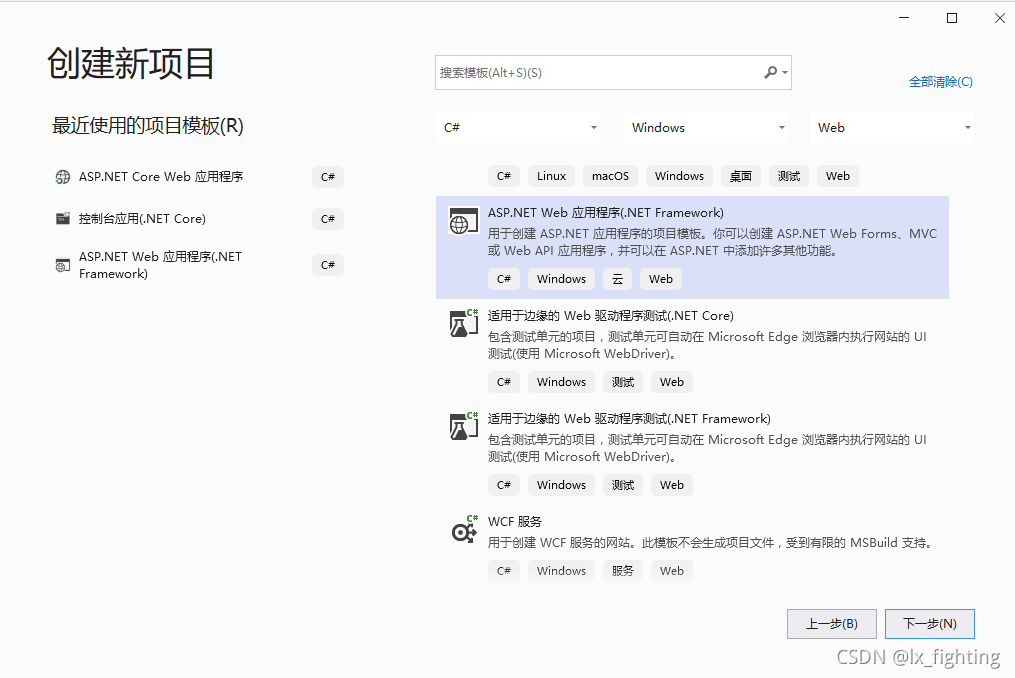The width and height of the screenshot is (1015, 678).
Task: Select ASP.NET Core Web 应用程序 recent template
Action: (161, 177)
